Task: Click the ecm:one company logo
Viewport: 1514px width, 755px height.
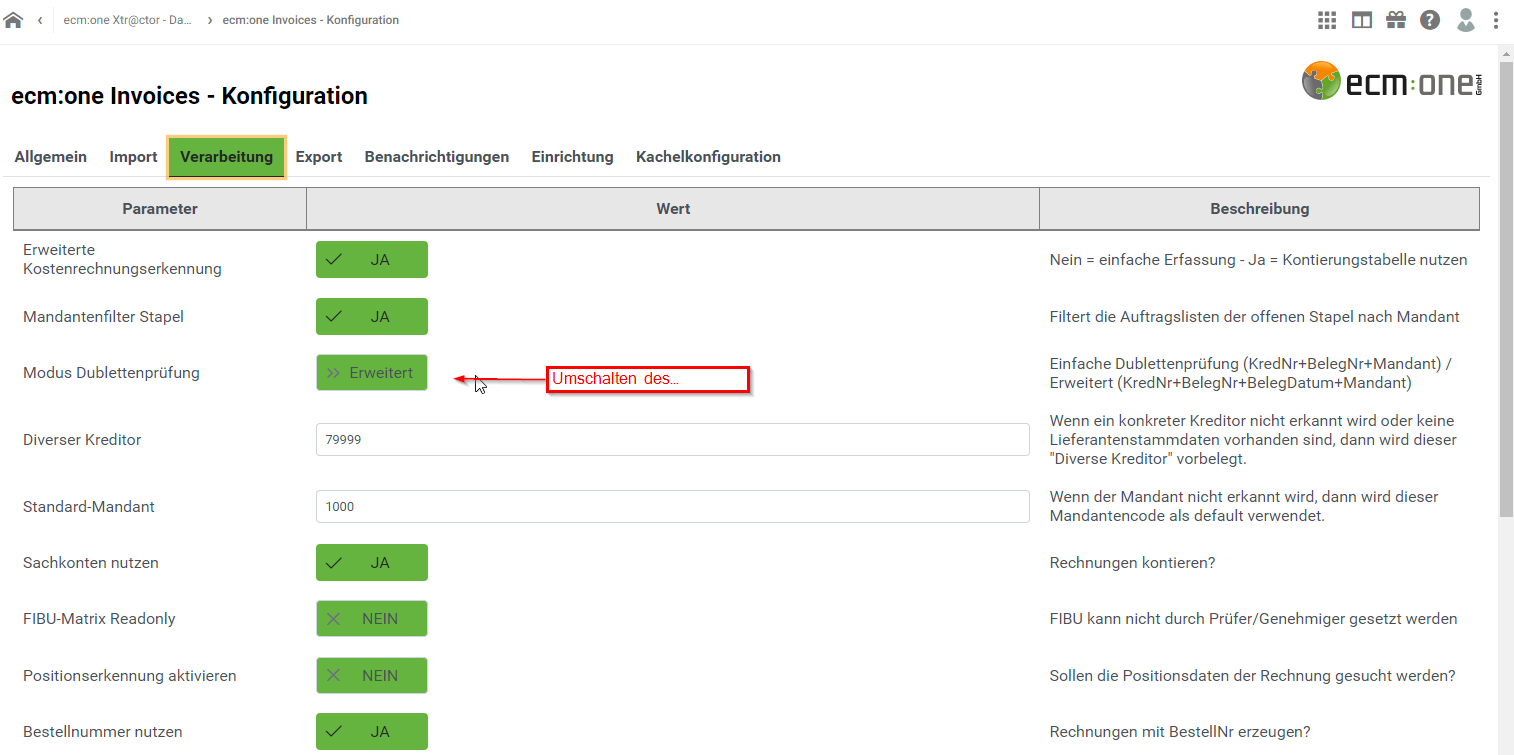Action: 1392,81
